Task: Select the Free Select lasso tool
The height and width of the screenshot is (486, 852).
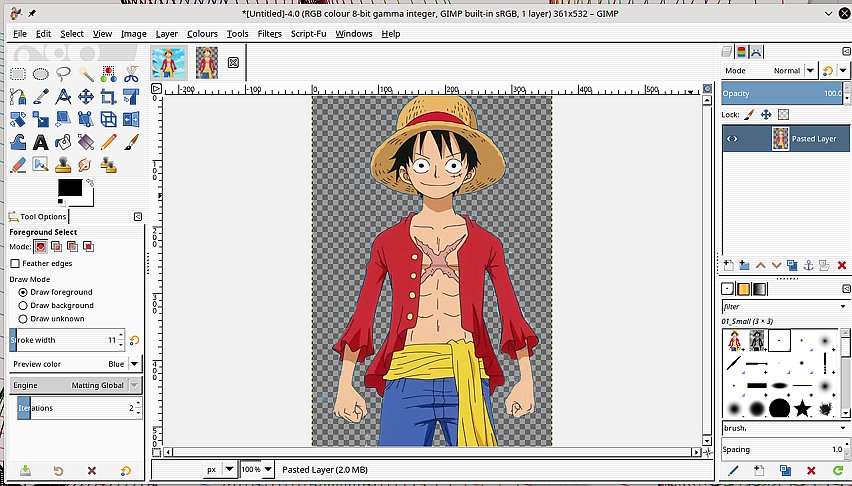Action: pyautogui.click(x=63, y=74)
